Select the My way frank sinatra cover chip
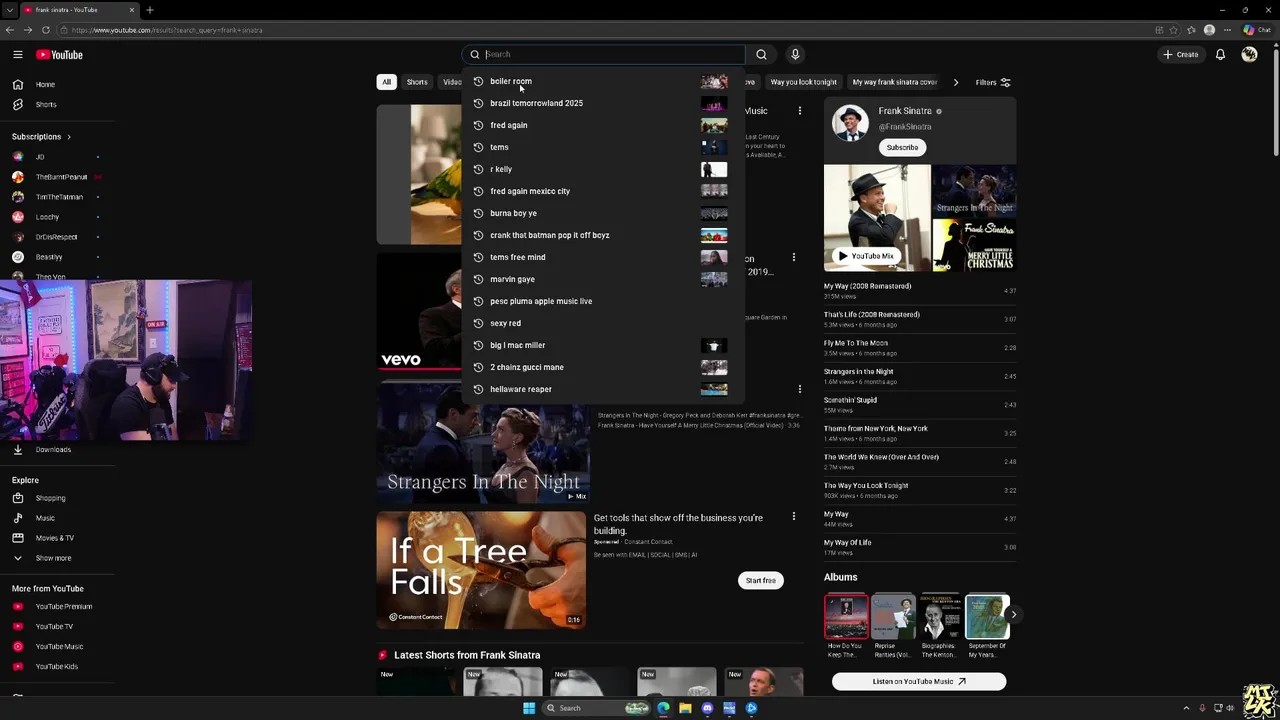The height and width of the screenshot is (720, 1280). 894,82
